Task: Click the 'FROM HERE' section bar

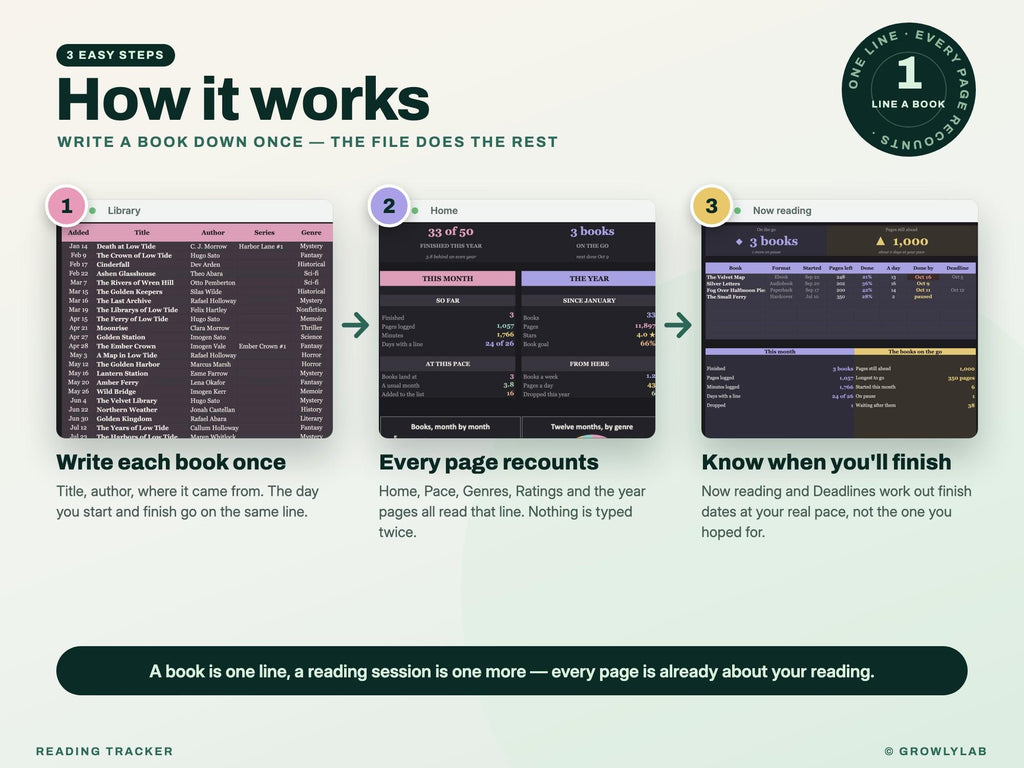Action: (588, 364)
